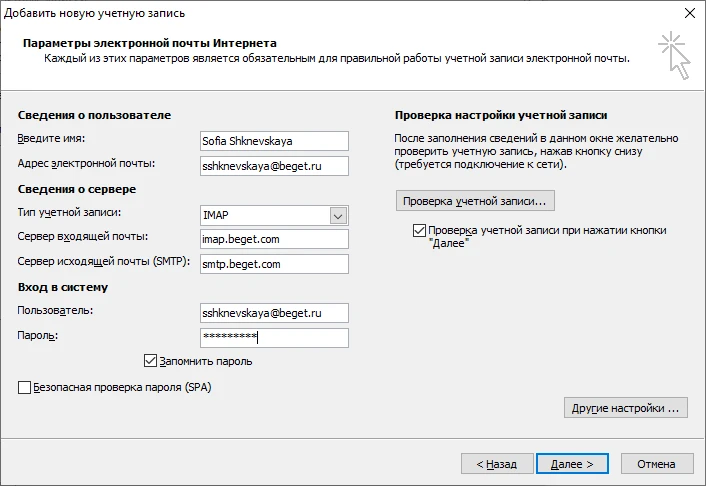Click the 'Проверка учетной записи...' button

point(475,201)
